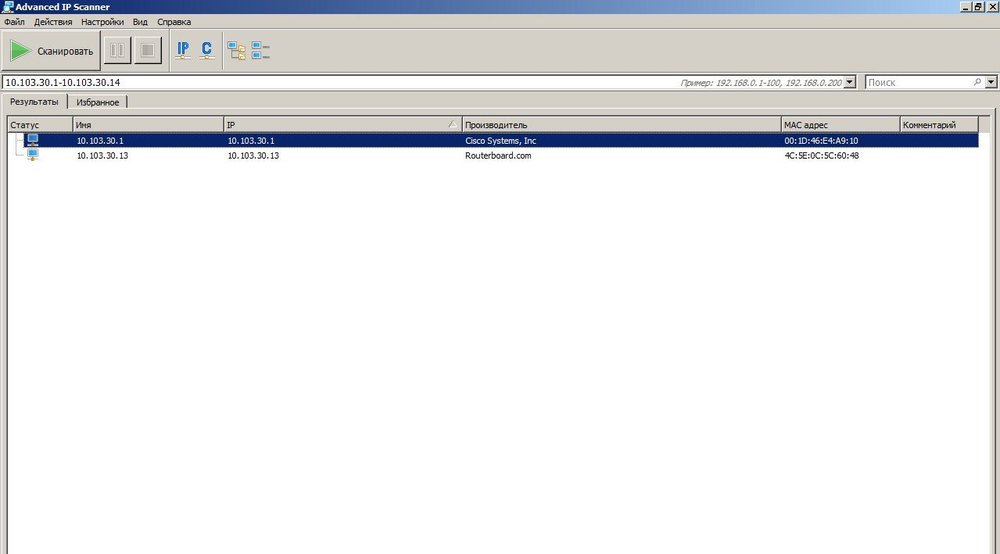The image size is (1000, 554).
Task: Open the IP range history dropdown
Action: (850, 82)
